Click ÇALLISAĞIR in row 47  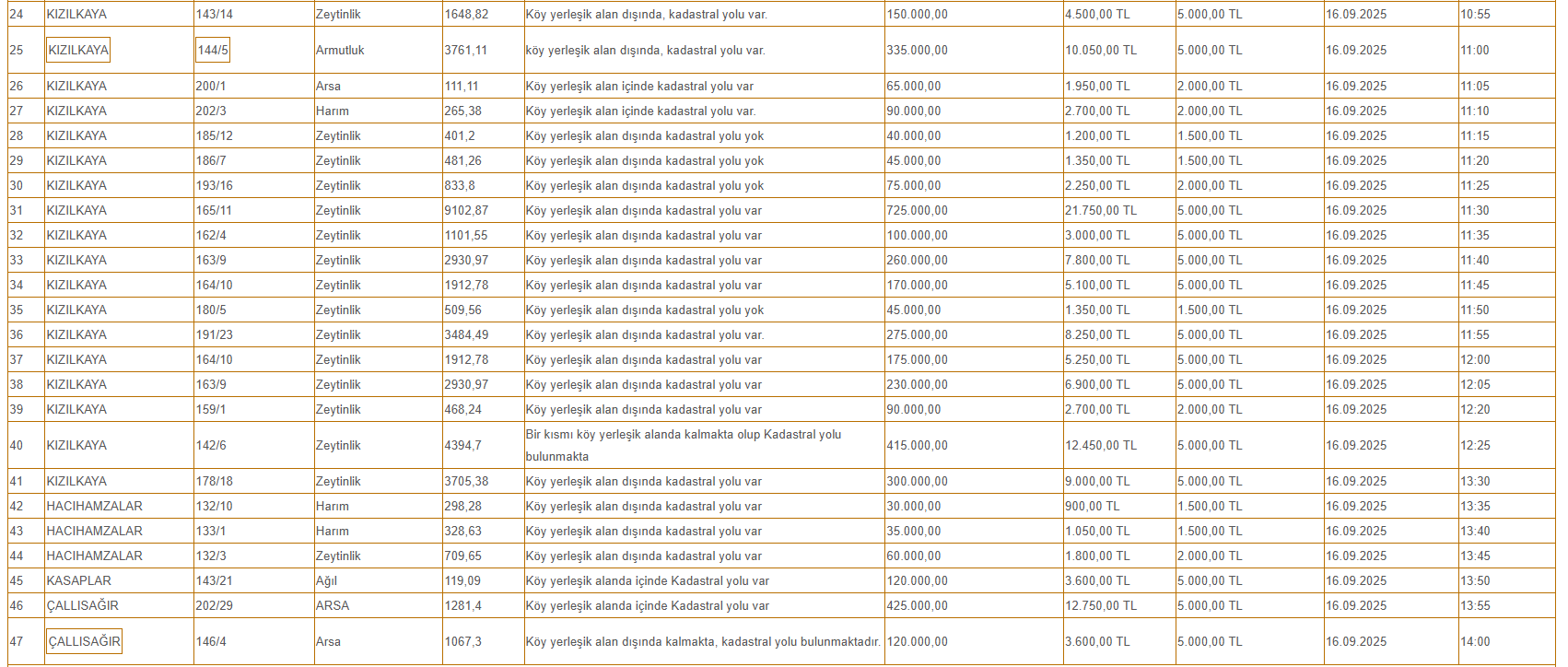(84, 641)
